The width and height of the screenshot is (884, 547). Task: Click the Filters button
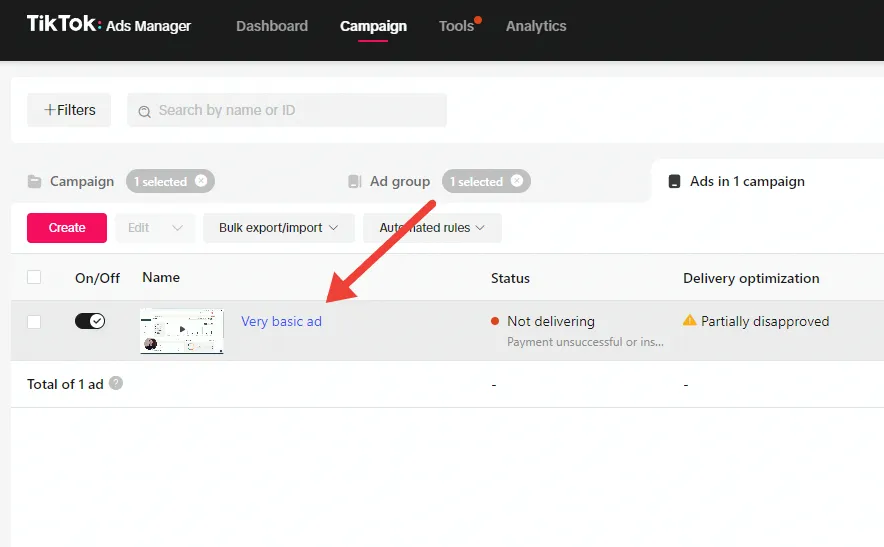[69, 110]
